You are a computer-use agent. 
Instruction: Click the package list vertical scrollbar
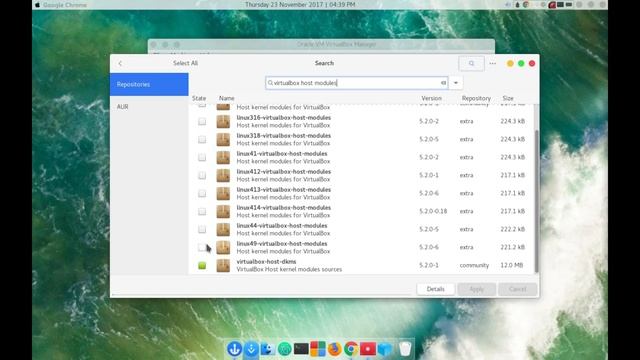click(x=536, y=200)
